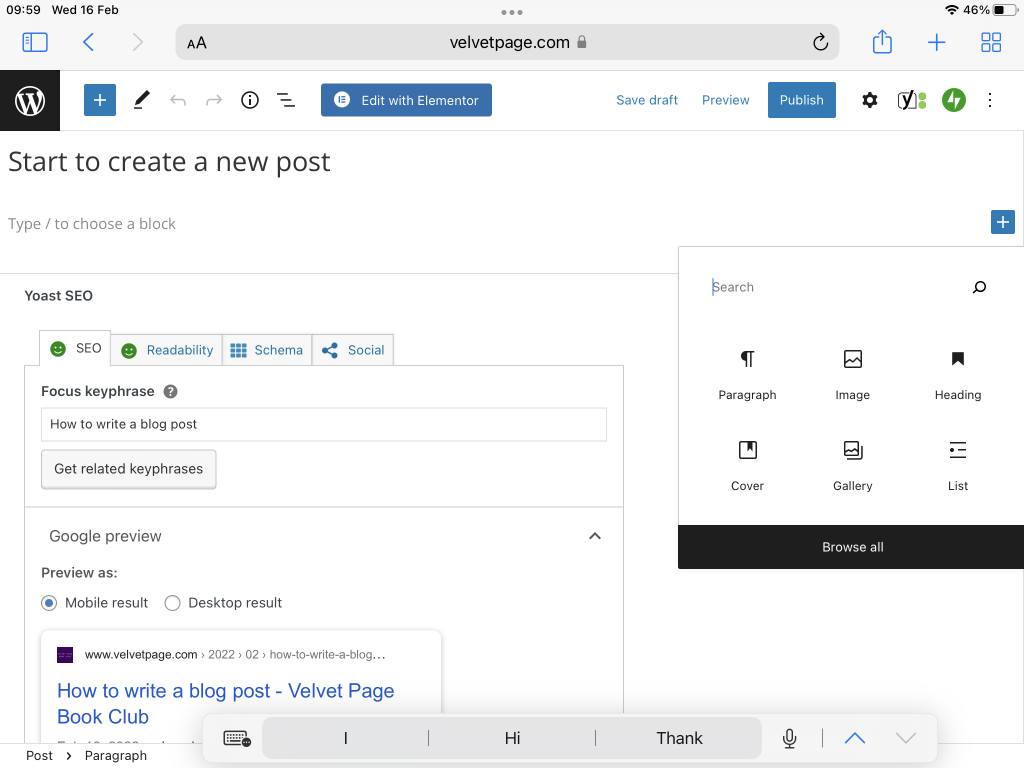Open the AA reader options

tap(197, 43)
